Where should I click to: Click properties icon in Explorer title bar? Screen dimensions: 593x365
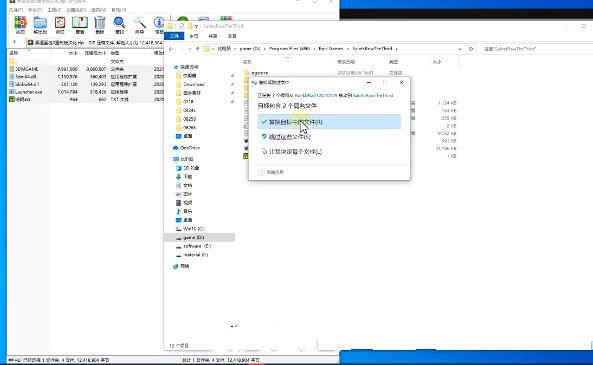pos(181,26)
